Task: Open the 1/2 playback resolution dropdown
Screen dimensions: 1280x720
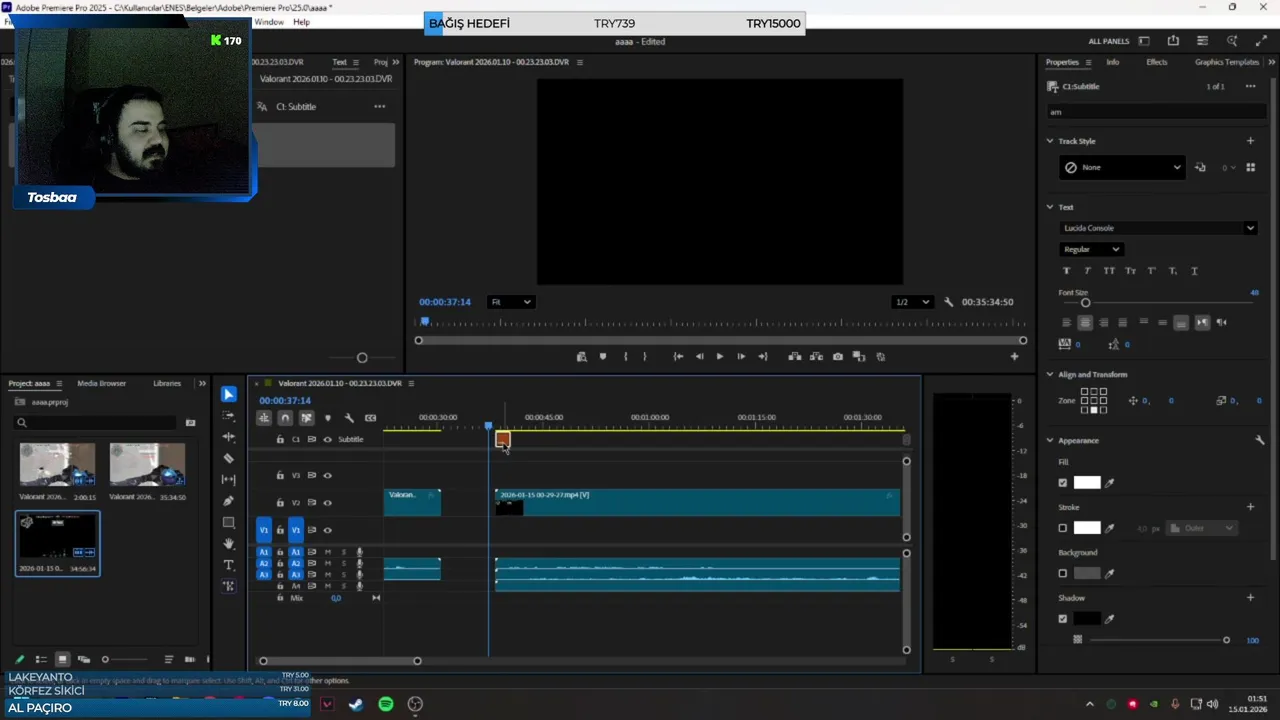Action: tap(912, 302)
